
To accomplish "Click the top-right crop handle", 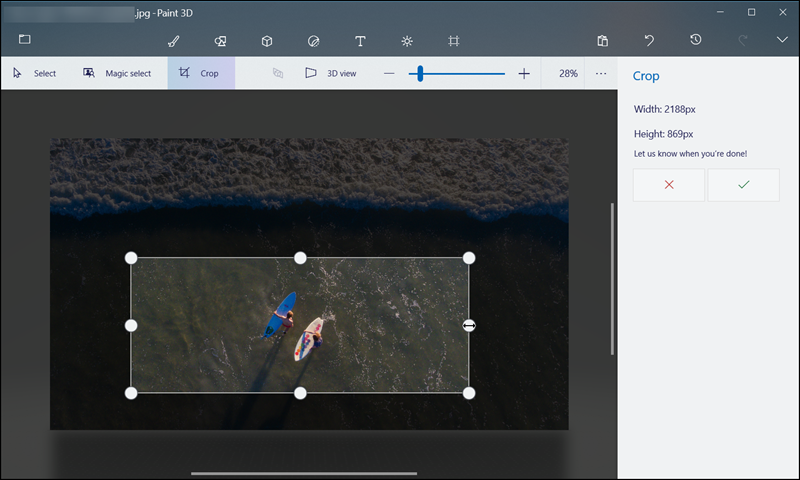I will [469, 258].
